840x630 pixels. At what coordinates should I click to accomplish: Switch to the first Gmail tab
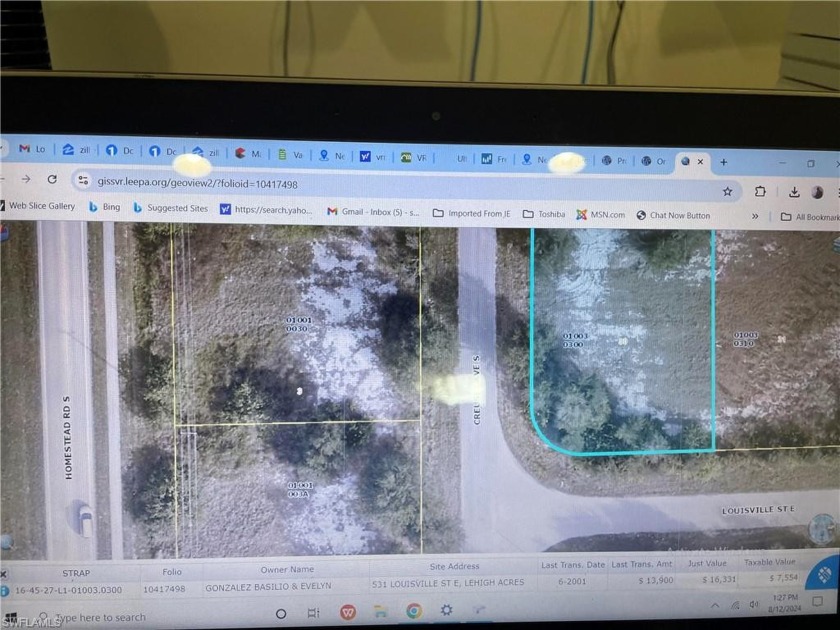tap(32, 149)
